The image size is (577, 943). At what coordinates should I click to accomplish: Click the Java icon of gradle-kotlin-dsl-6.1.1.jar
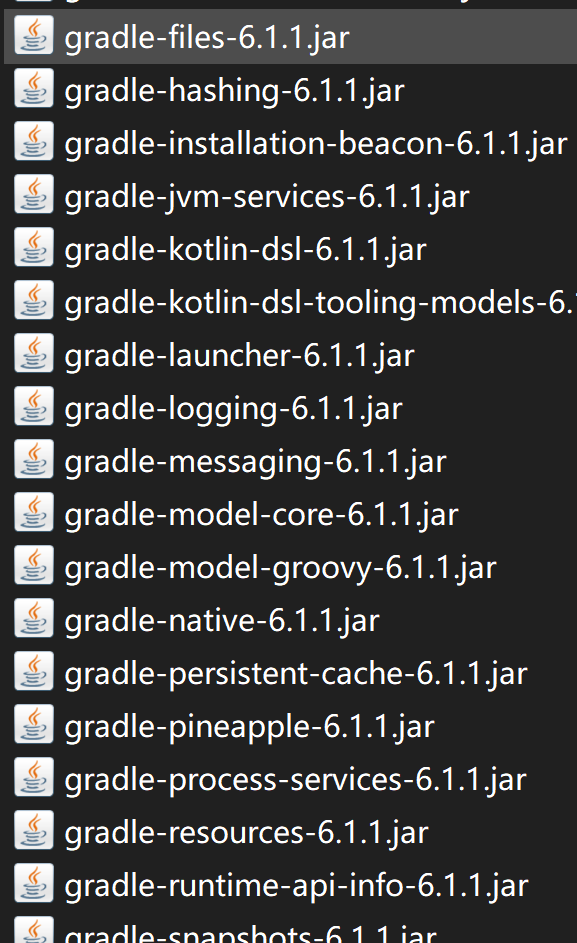pyautogui.click(x=34, y=247)
